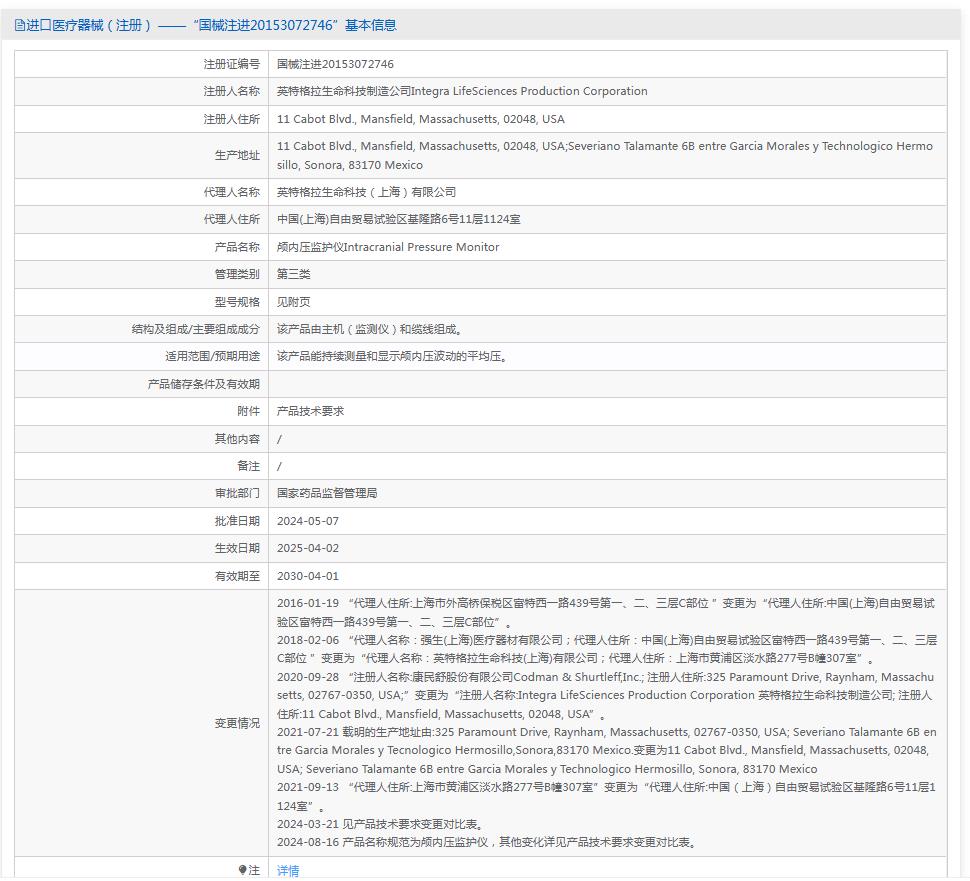Click the 注册证编号 label
970x881 pixels.
tap(232, 64)
